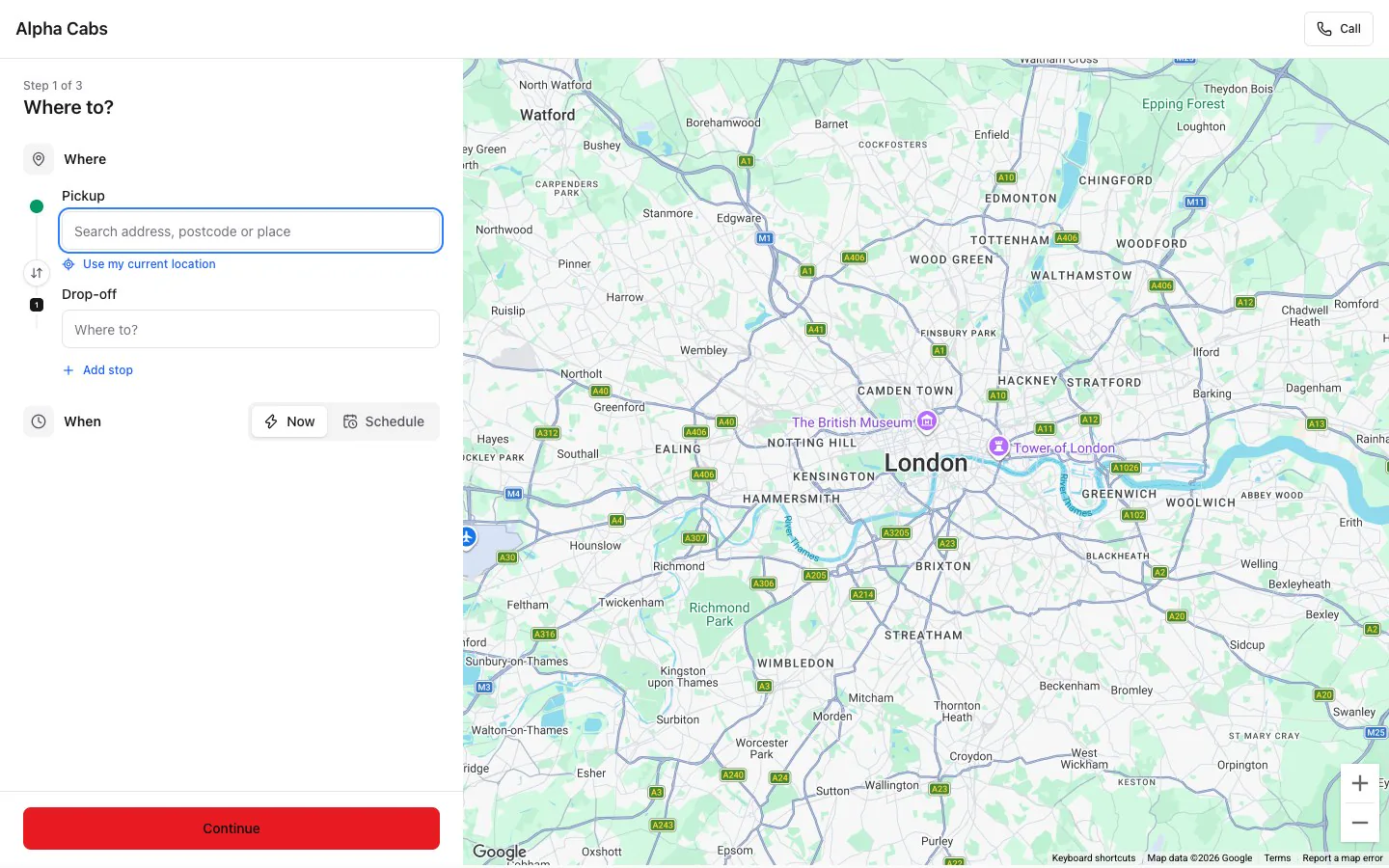Screen dimensions: 1389x868
Task: Click the target icon beside current location
Action: pyautogui.click(x=68, y=264)
